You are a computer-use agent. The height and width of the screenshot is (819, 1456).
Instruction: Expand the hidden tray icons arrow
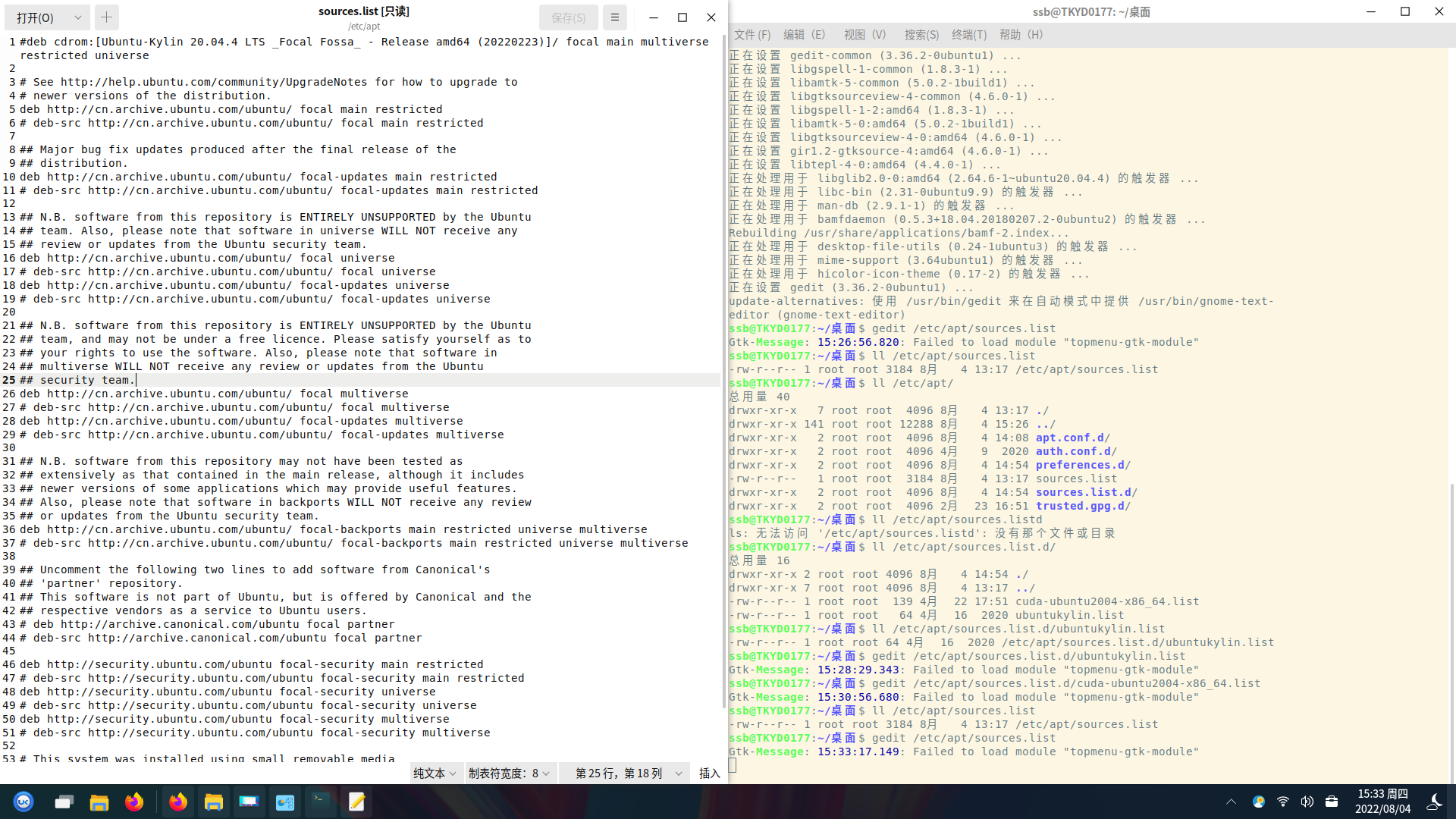point(1231,802)
